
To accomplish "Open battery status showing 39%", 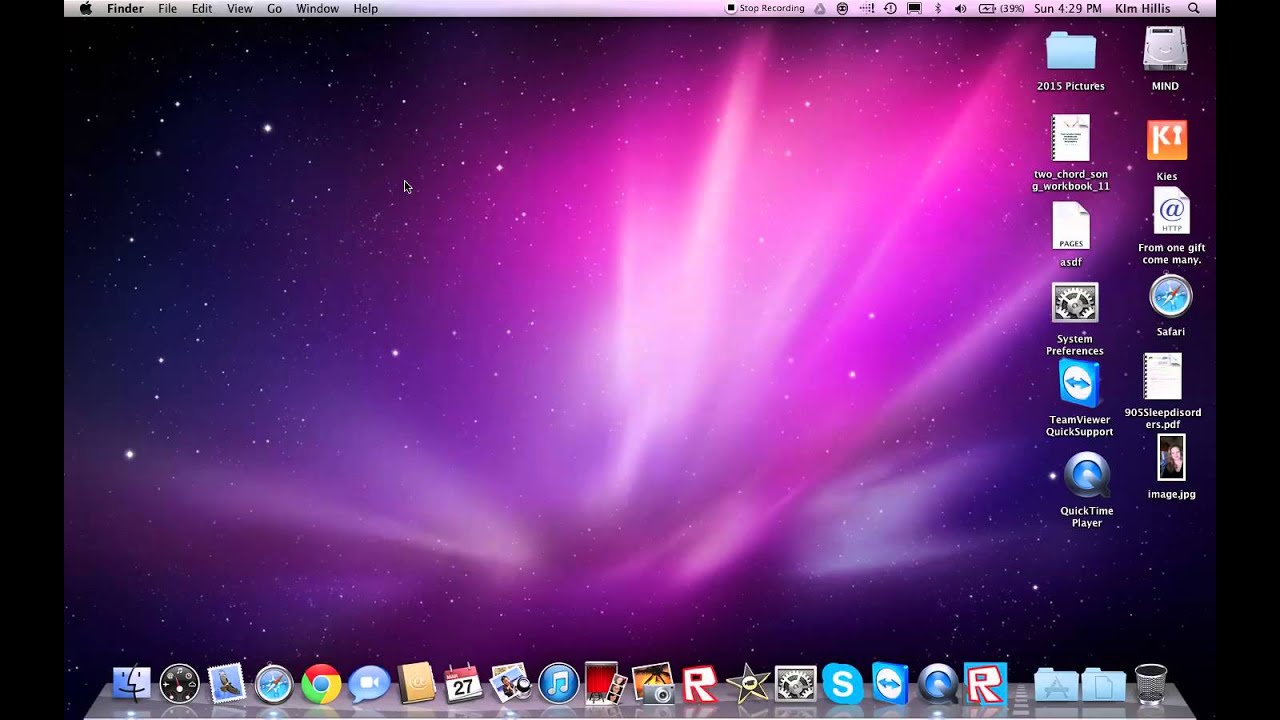I will click(1000, 8).
